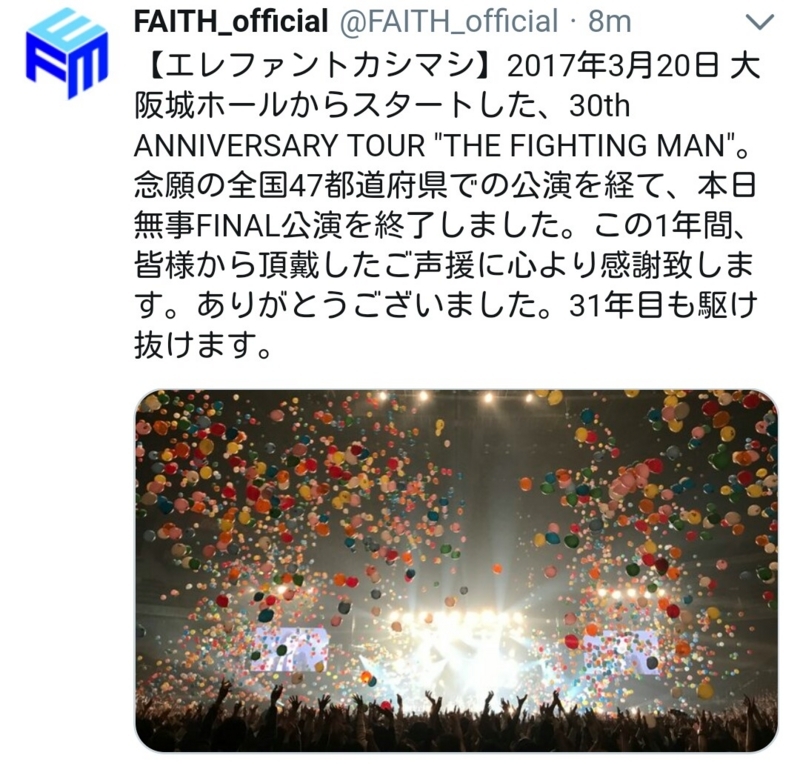Image resolution: width=800 pixels, height=764 pixels.
Task: Click the 【エレファントカシマシ】 heading text
Action: click(x=319, y=67)
